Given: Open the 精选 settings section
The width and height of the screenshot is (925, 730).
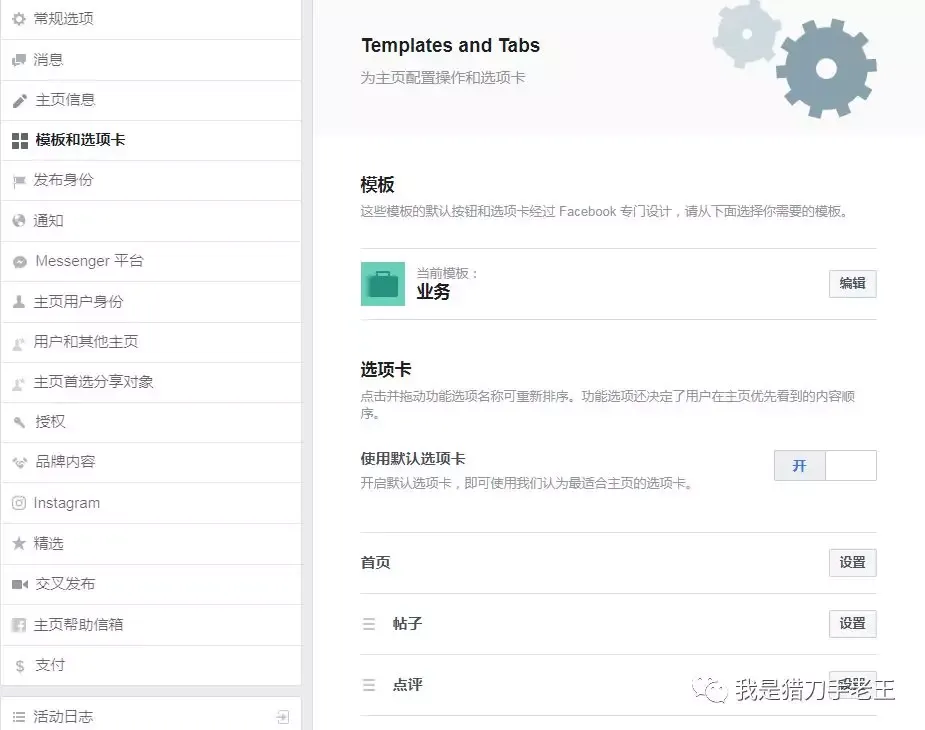Looking at the screenshot, I should (x=151, y=543).
